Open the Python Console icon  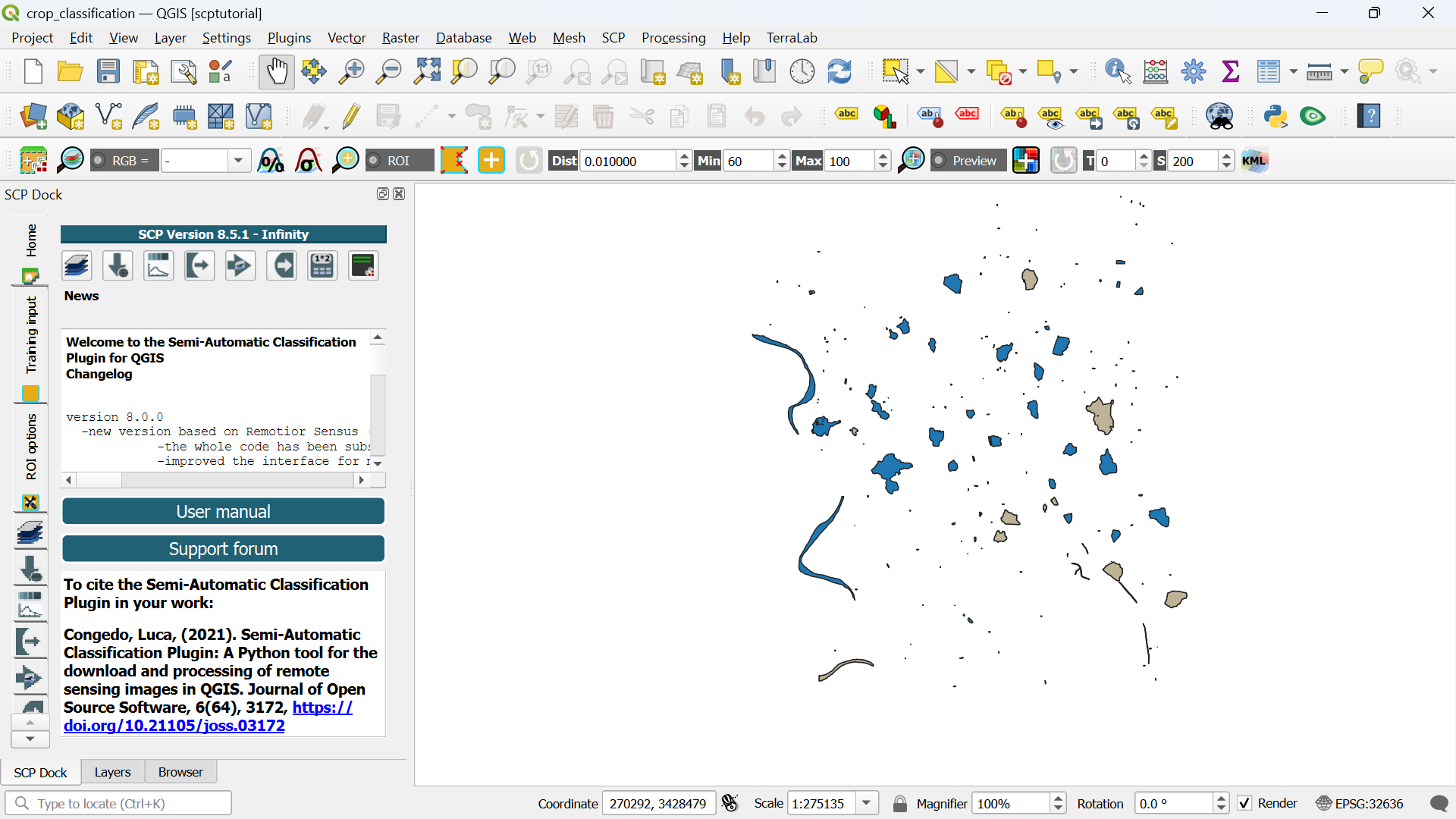tap(1276, 117)
